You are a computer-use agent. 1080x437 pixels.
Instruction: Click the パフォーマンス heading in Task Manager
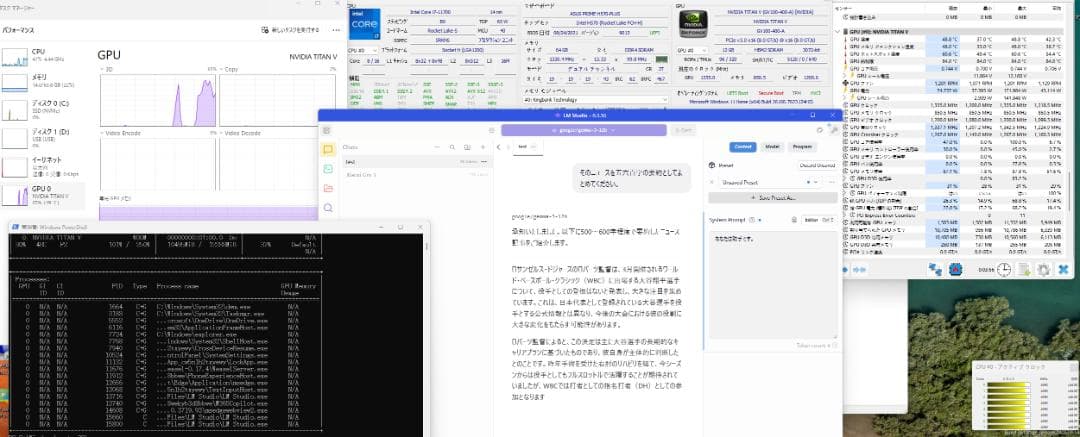tap(18, 30)
